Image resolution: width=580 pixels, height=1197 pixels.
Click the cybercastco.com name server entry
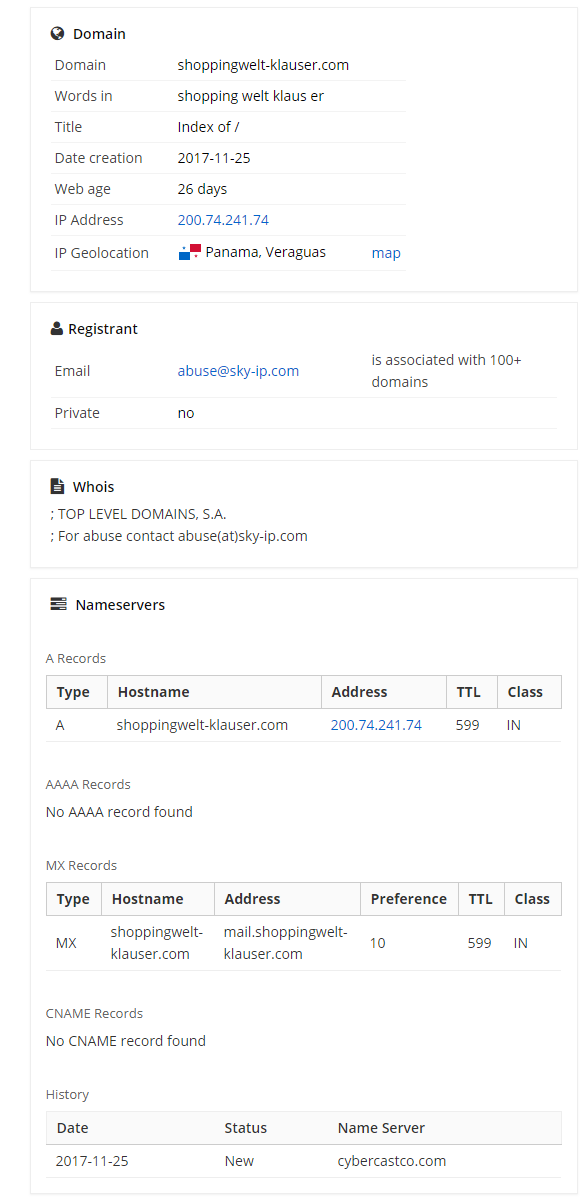click(392, 1161)
